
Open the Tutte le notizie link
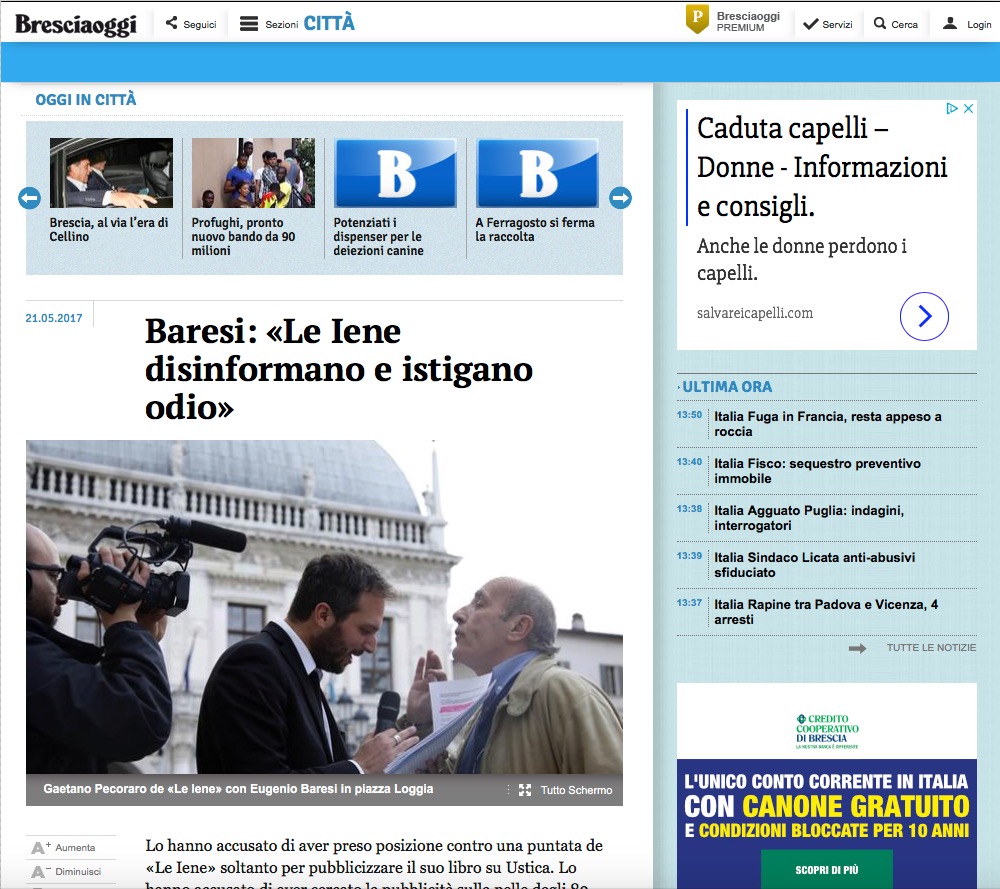point(930,648)
